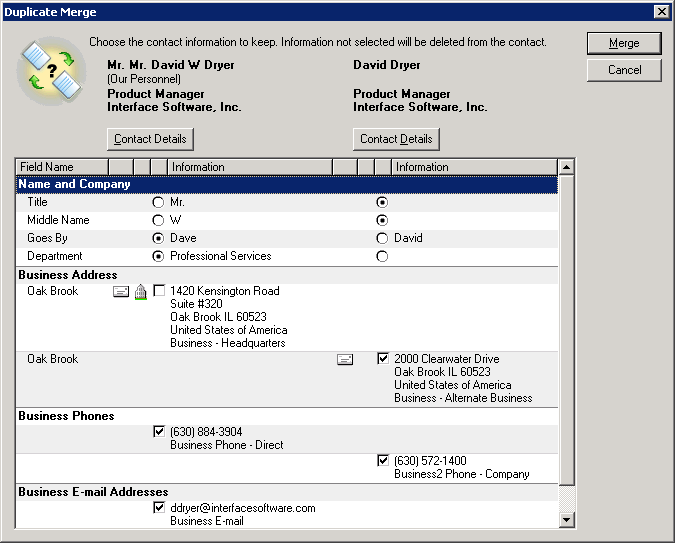Open Contact Details for Mr. David W Dryer
Screen dimensions: 675x543
tap(150, 139)
